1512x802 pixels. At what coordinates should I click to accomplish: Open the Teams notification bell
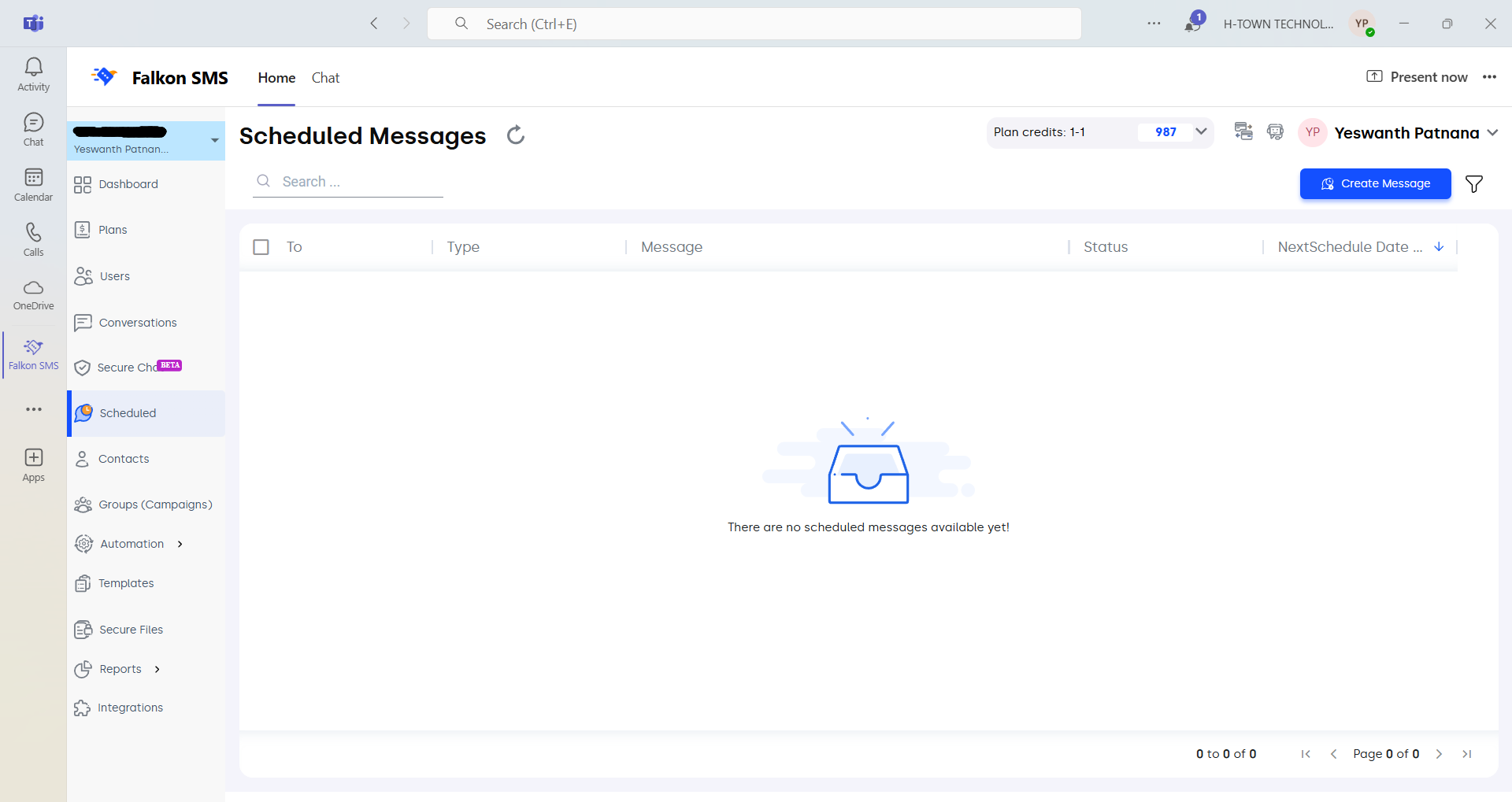[x=1193, y=24]
